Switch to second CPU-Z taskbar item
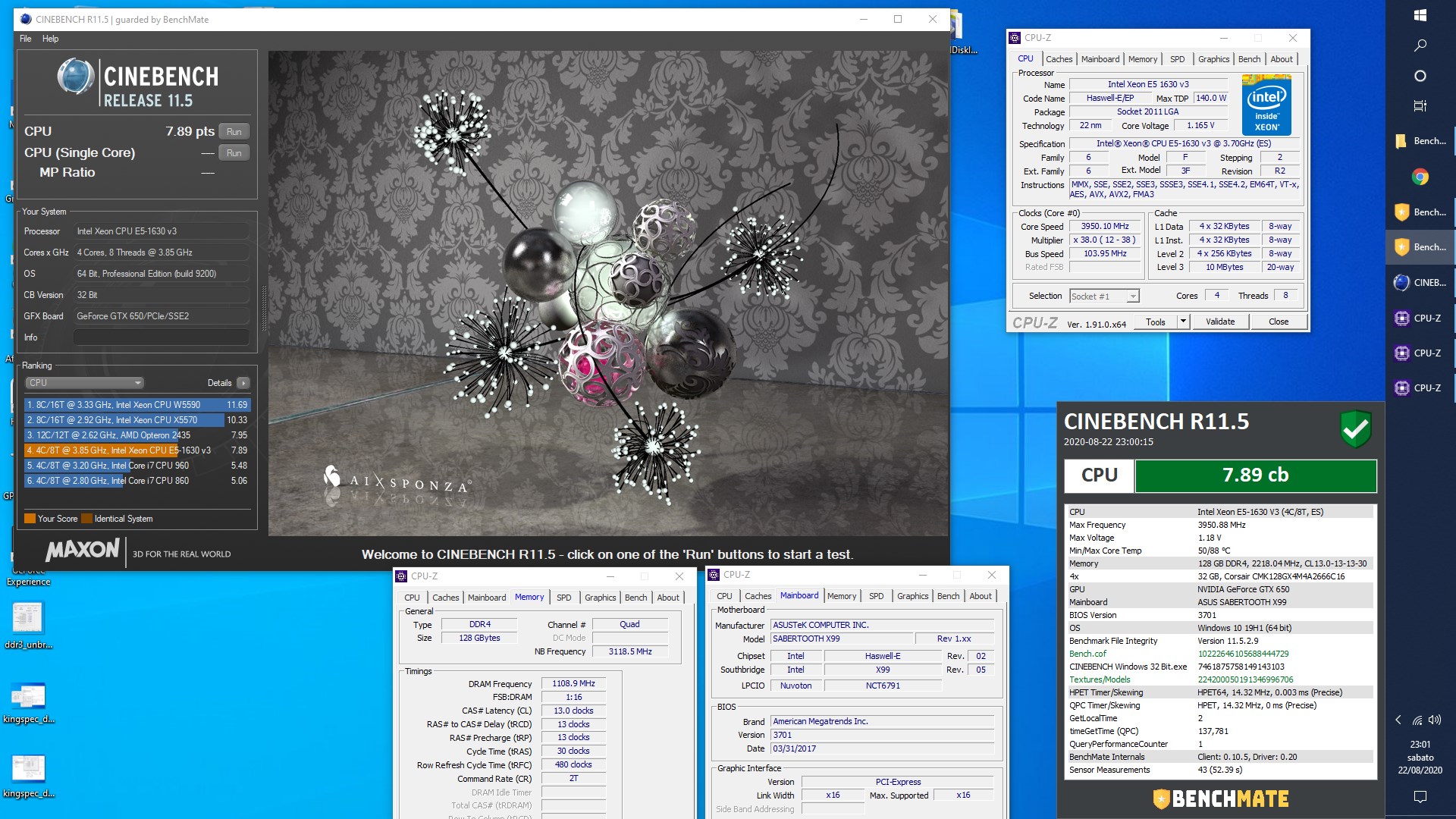 (x=1420, y=353)
